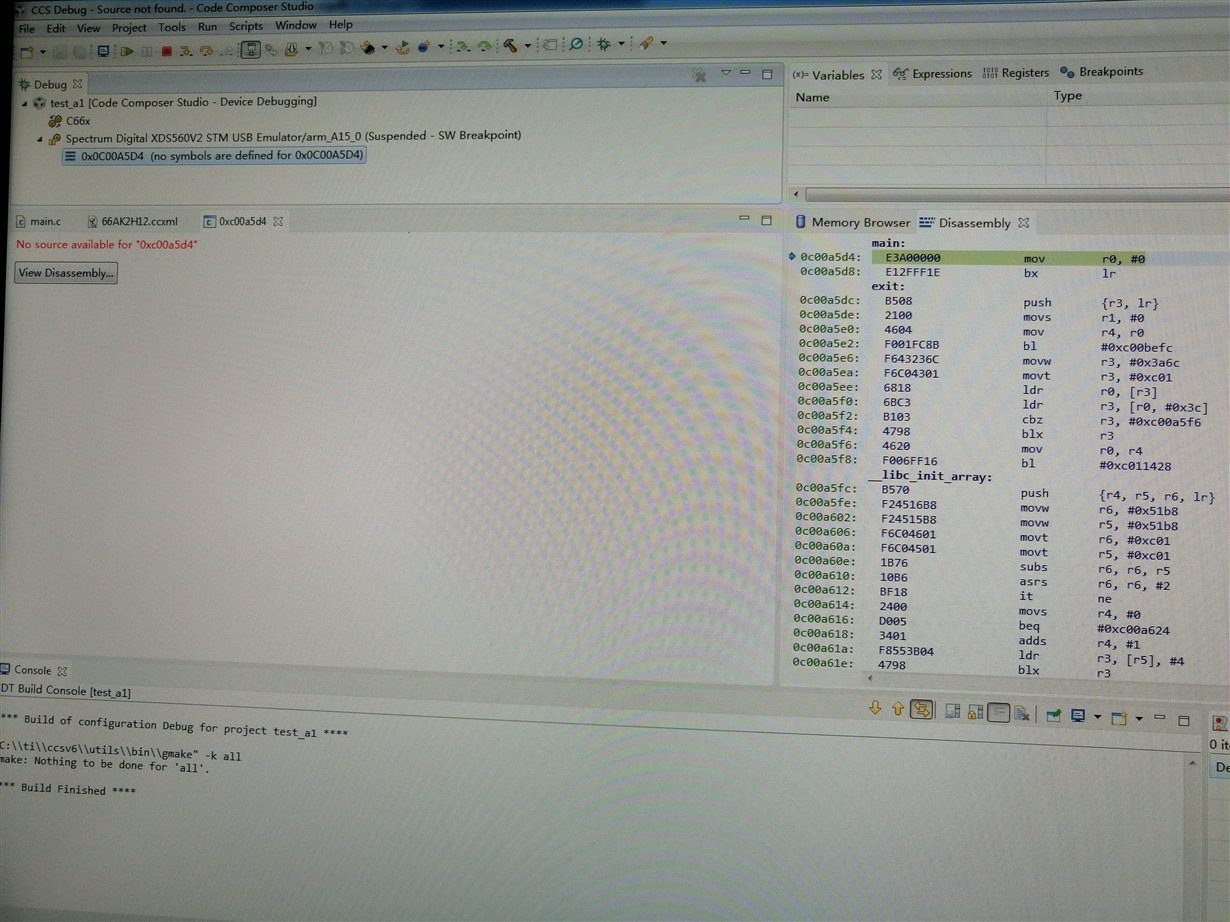The height and width of the screenshot is (922, 1230).
Task: Click the New file toolbar icon
Action: click(x=27, y=50)
